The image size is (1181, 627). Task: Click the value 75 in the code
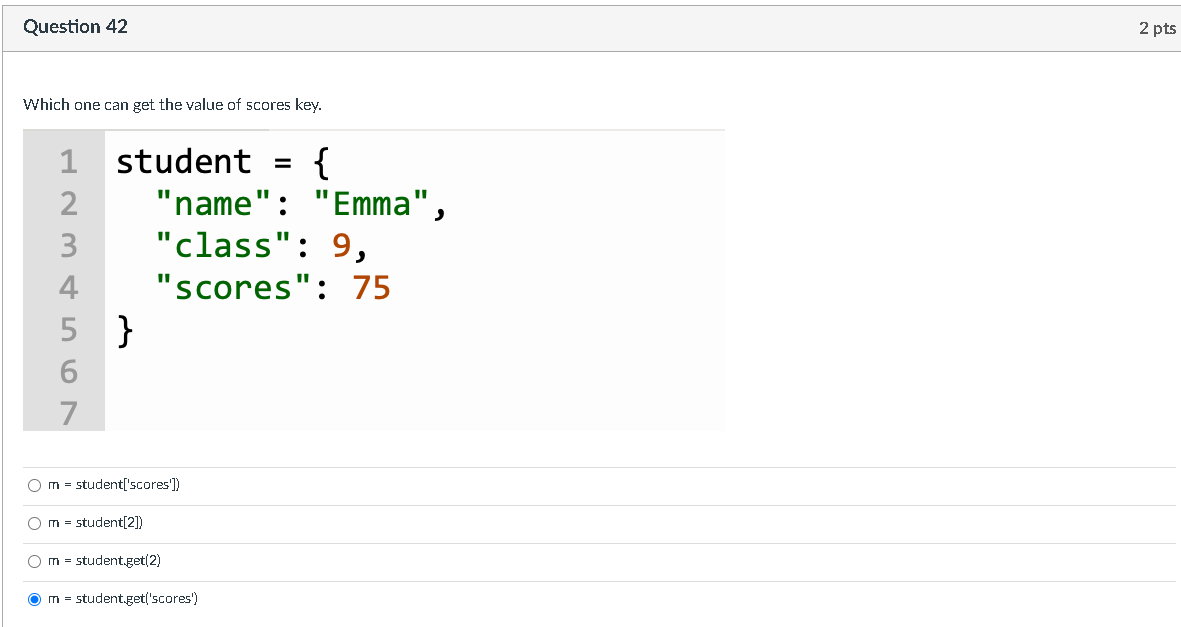click(371, 288)
